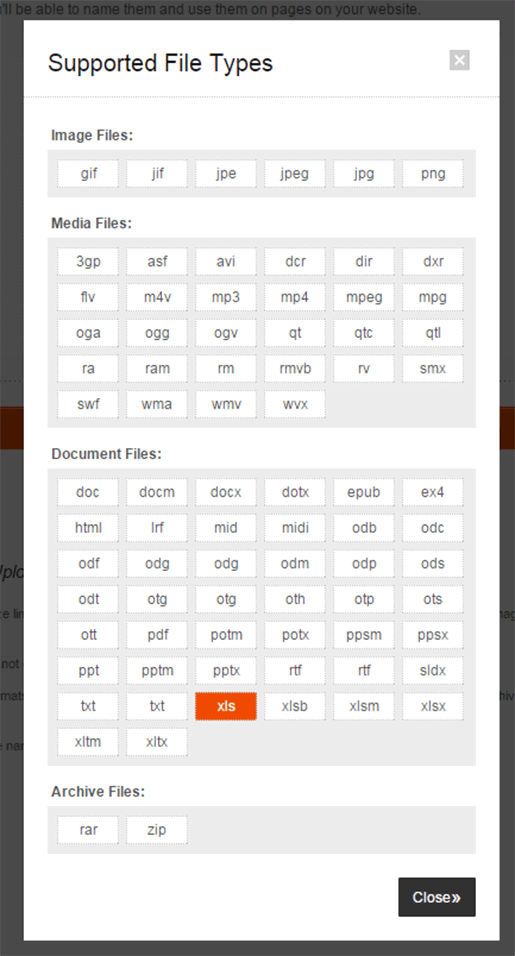The height and width of the screenshot is (956, 515).
Task: Click the jif file type chip
Action: [157, 173]
